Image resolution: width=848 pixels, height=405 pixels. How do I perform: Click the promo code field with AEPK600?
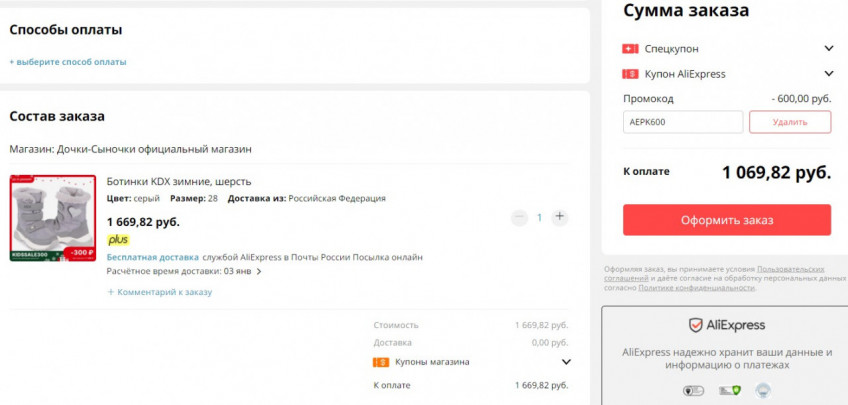point(682,122)
